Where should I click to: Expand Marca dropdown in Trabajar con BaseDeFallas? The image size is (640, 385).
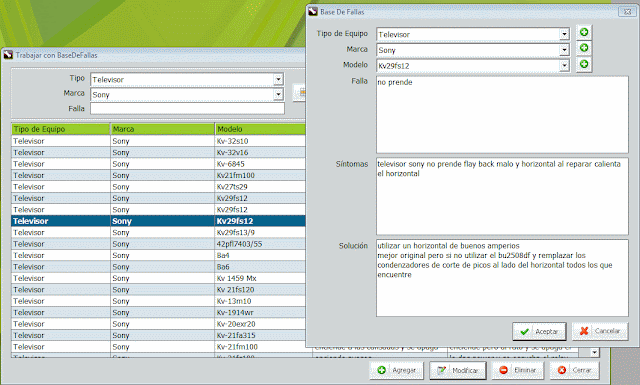(278, 94)
